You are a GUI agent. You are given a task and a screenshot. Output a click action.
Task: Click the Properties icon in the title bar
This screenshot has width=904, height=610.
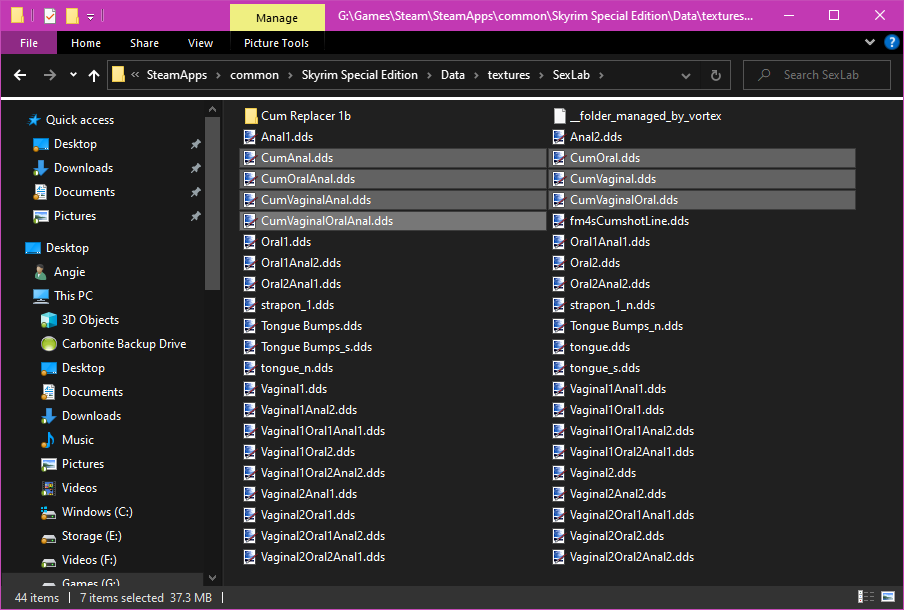point(50,16)
